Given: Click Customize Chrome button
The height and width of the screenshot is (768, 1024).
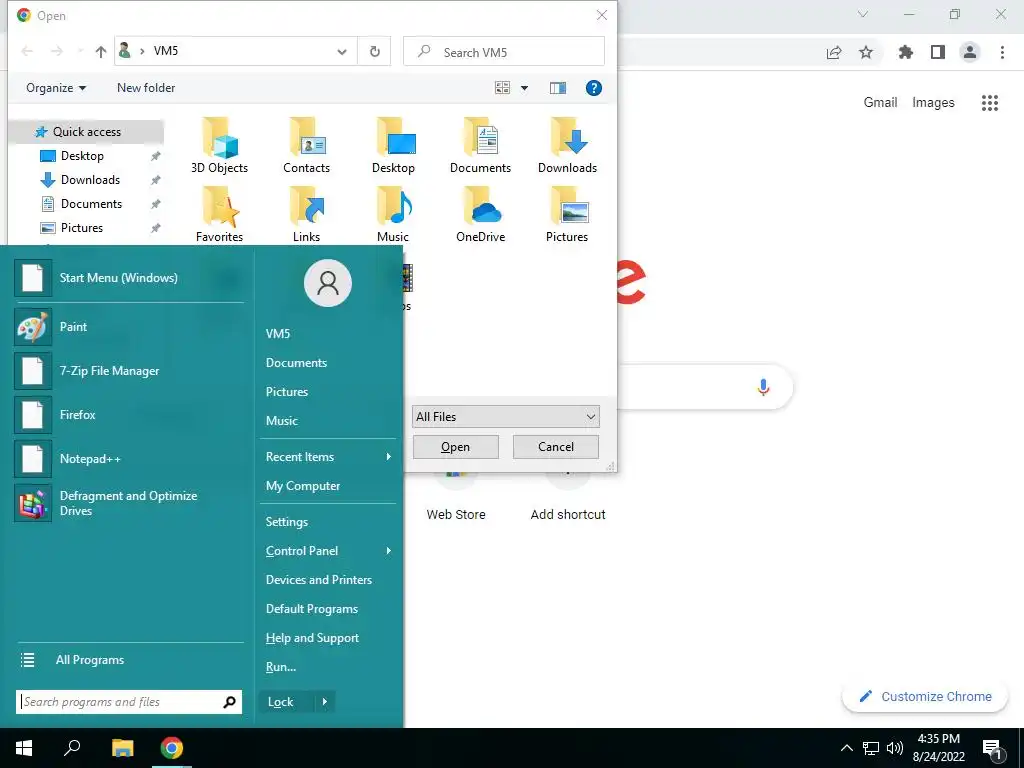Looking at the screenshot, I should [x=925, y=697].
